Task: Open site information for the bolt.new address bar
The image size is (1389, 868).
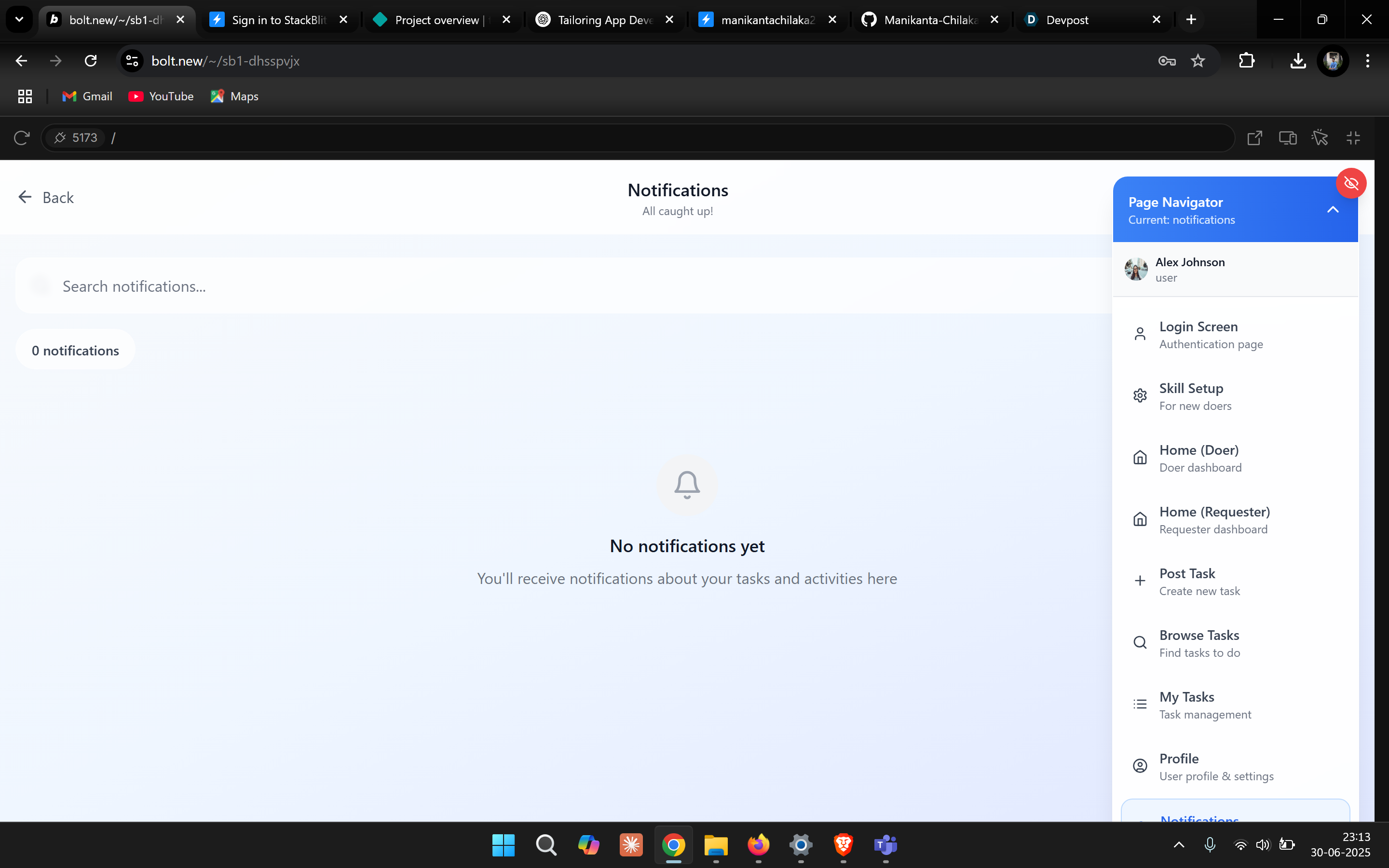Action: (x=133, y=61)
